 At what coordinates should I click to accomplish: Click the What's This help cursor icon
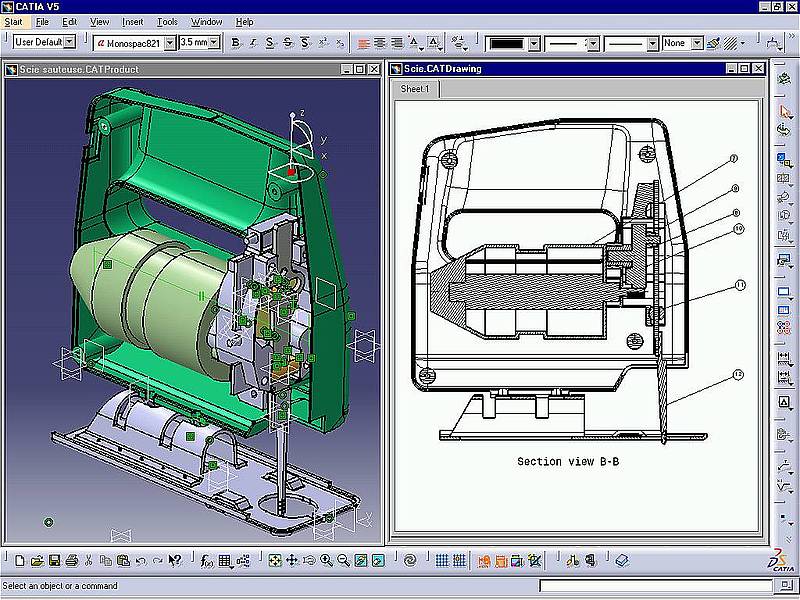(174, 561)
